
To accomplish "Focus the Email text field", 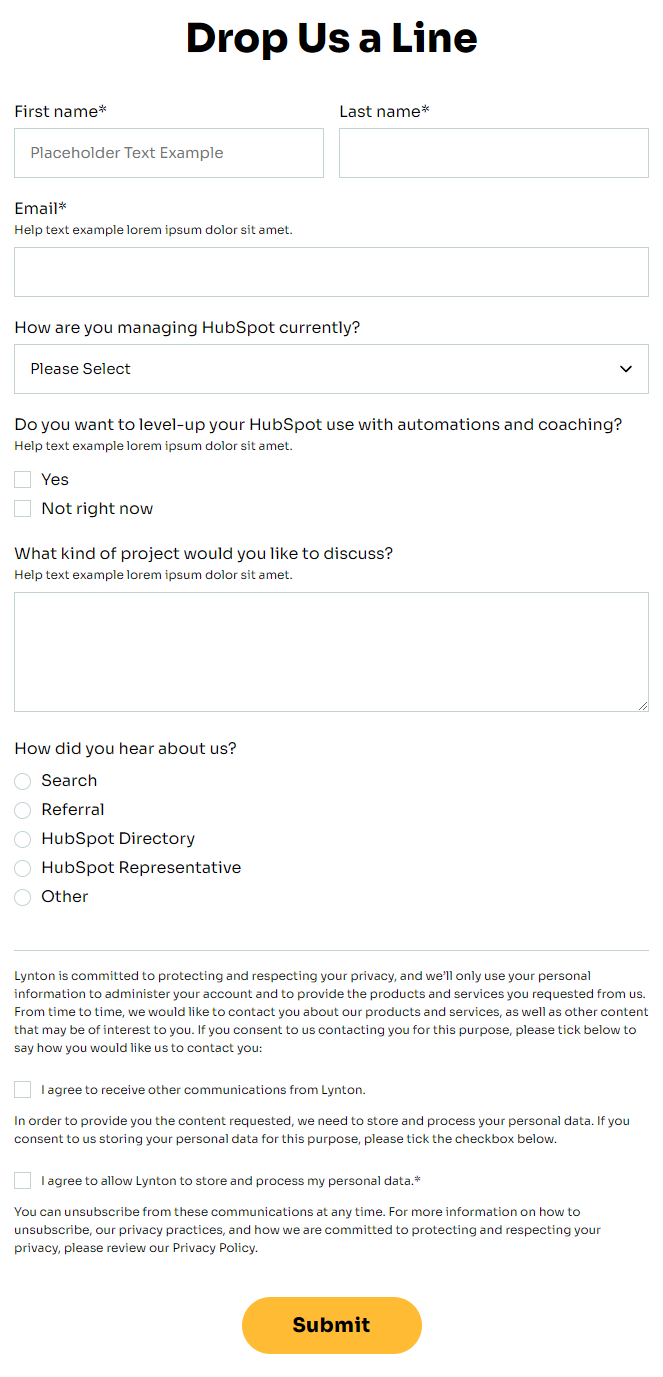I will click(331, 272).
